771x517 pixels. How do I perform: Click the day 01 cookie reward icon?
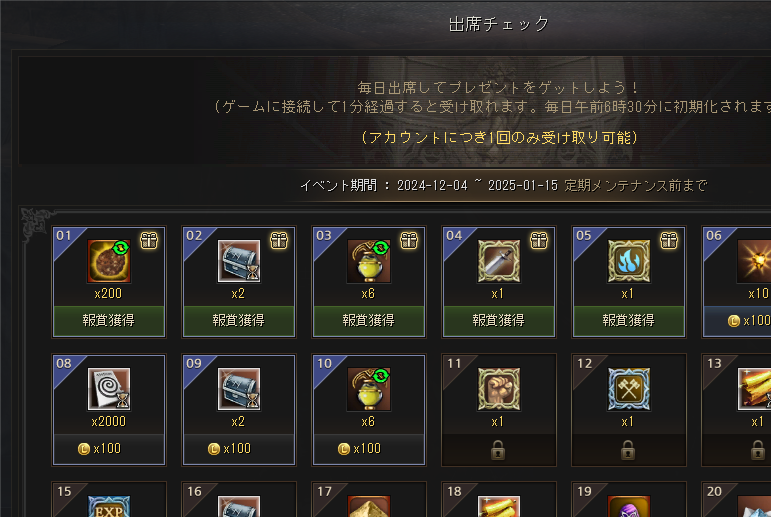109,261
